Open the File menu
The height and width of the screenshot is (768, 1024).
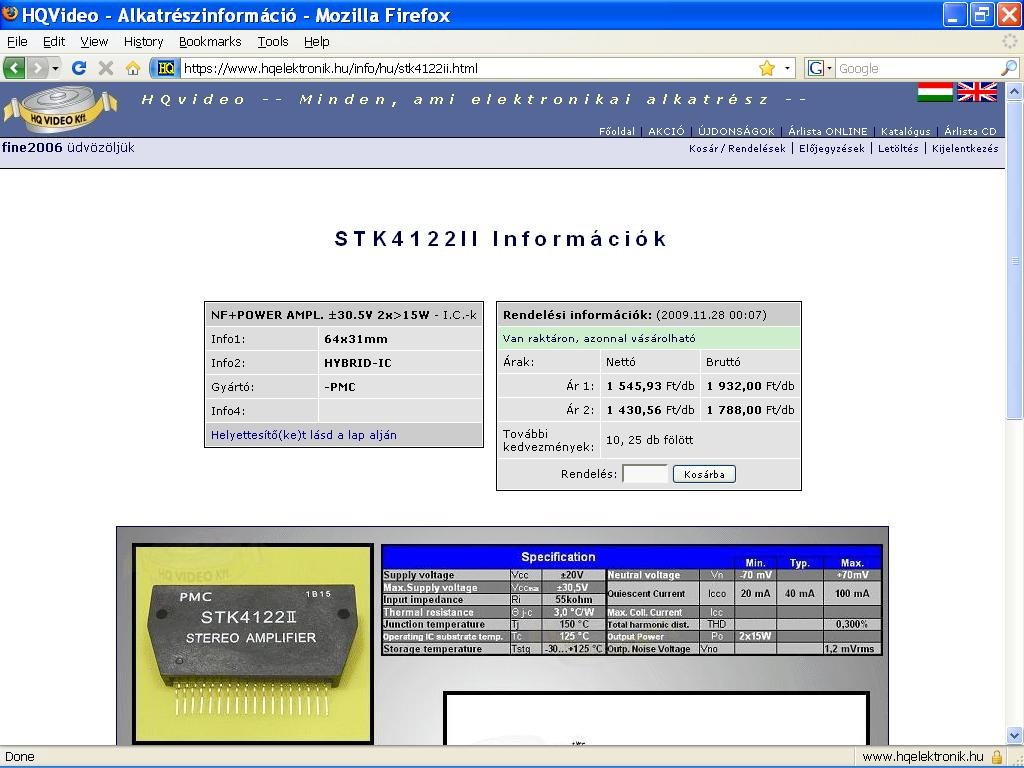pyautogui.click(x=17, y=42)
